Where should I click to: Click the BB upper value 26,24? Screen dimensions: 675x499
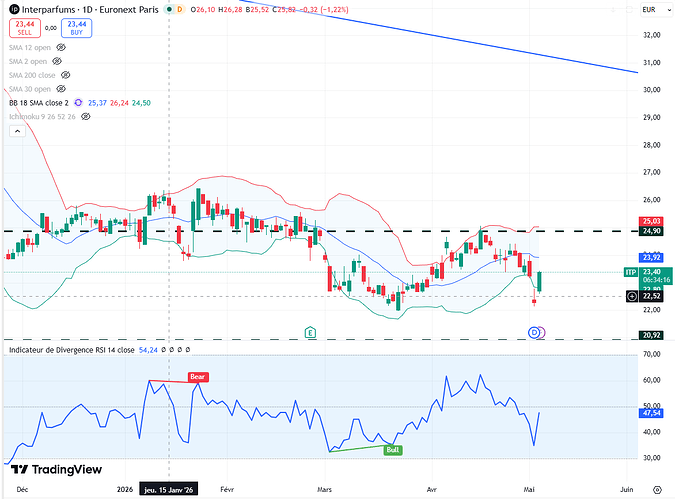tap(119, 103)
